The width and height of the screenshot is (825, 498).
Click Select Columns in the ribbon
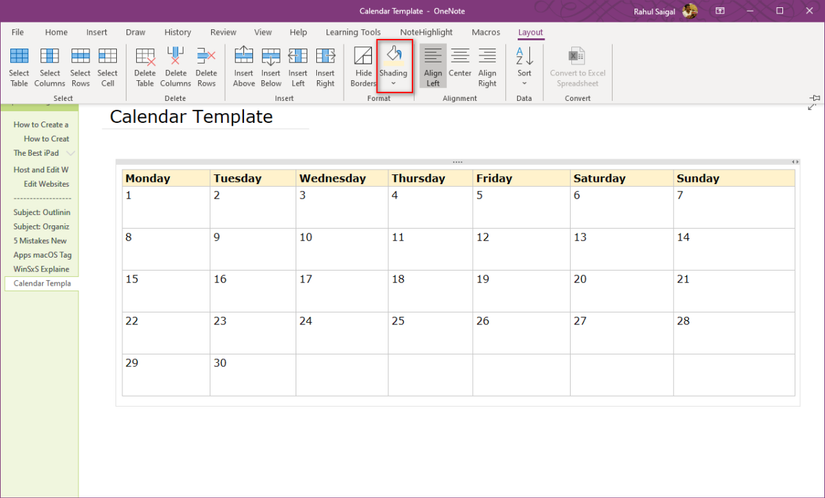click(x=49, y=67)
